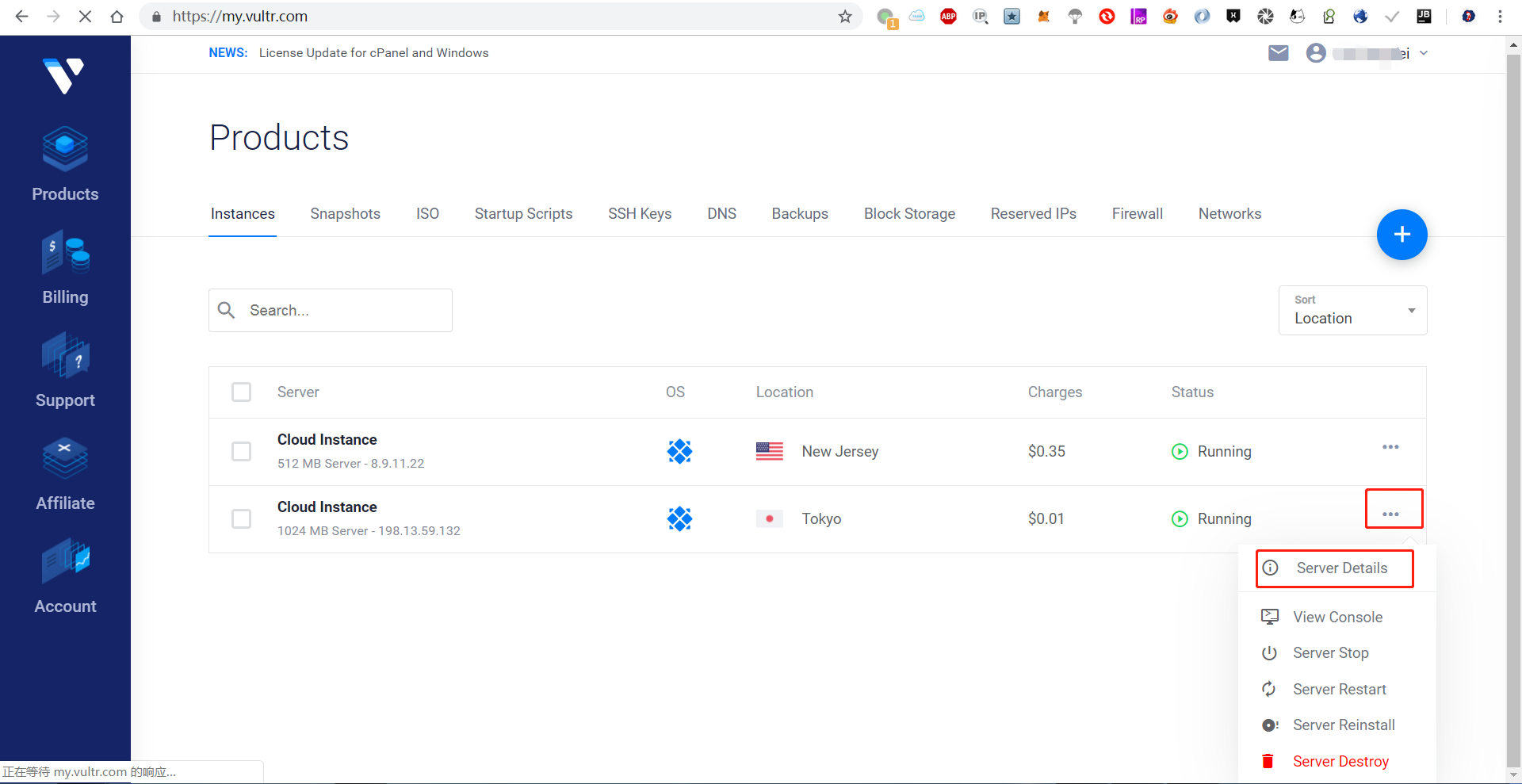Open the Sort by Location dropdown
Screen dimensions: 1522x784
click(1352, 310)
